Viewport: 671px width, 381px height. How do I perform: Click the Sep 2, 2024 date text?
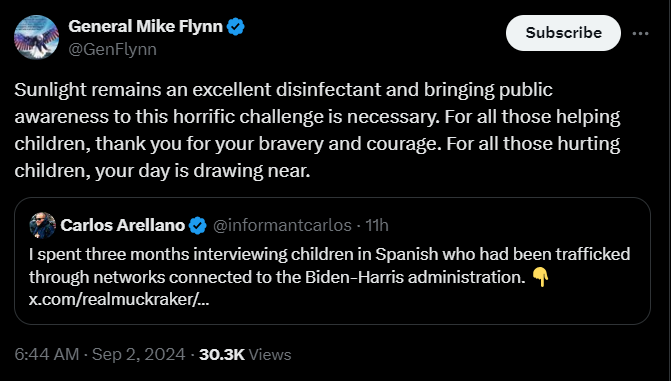pos(139,354)
